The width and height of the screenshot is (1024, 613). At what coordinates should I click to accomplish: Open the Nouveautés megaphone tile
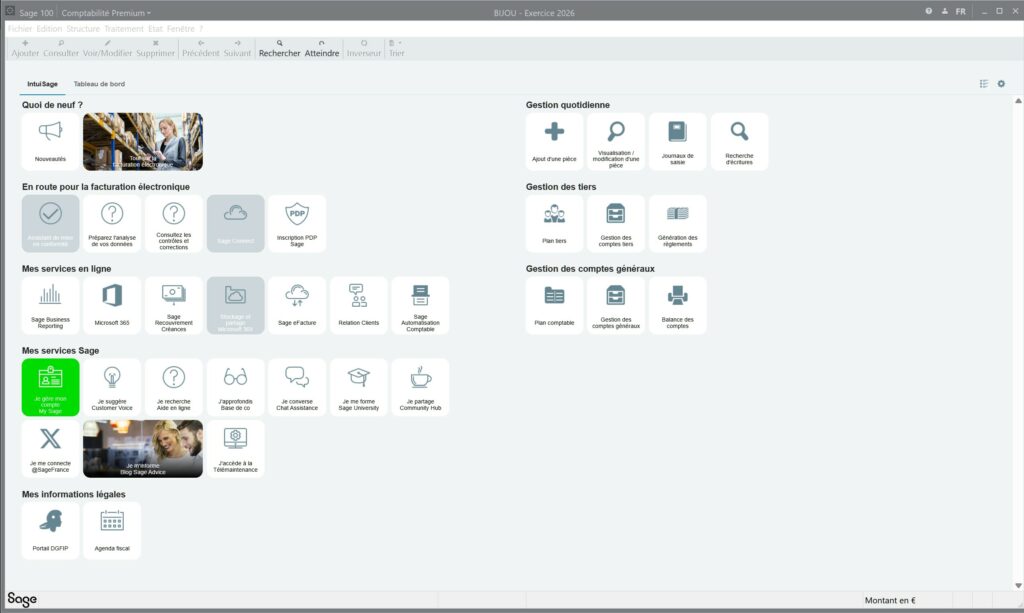pyautogui.click(x=50, y=142)
